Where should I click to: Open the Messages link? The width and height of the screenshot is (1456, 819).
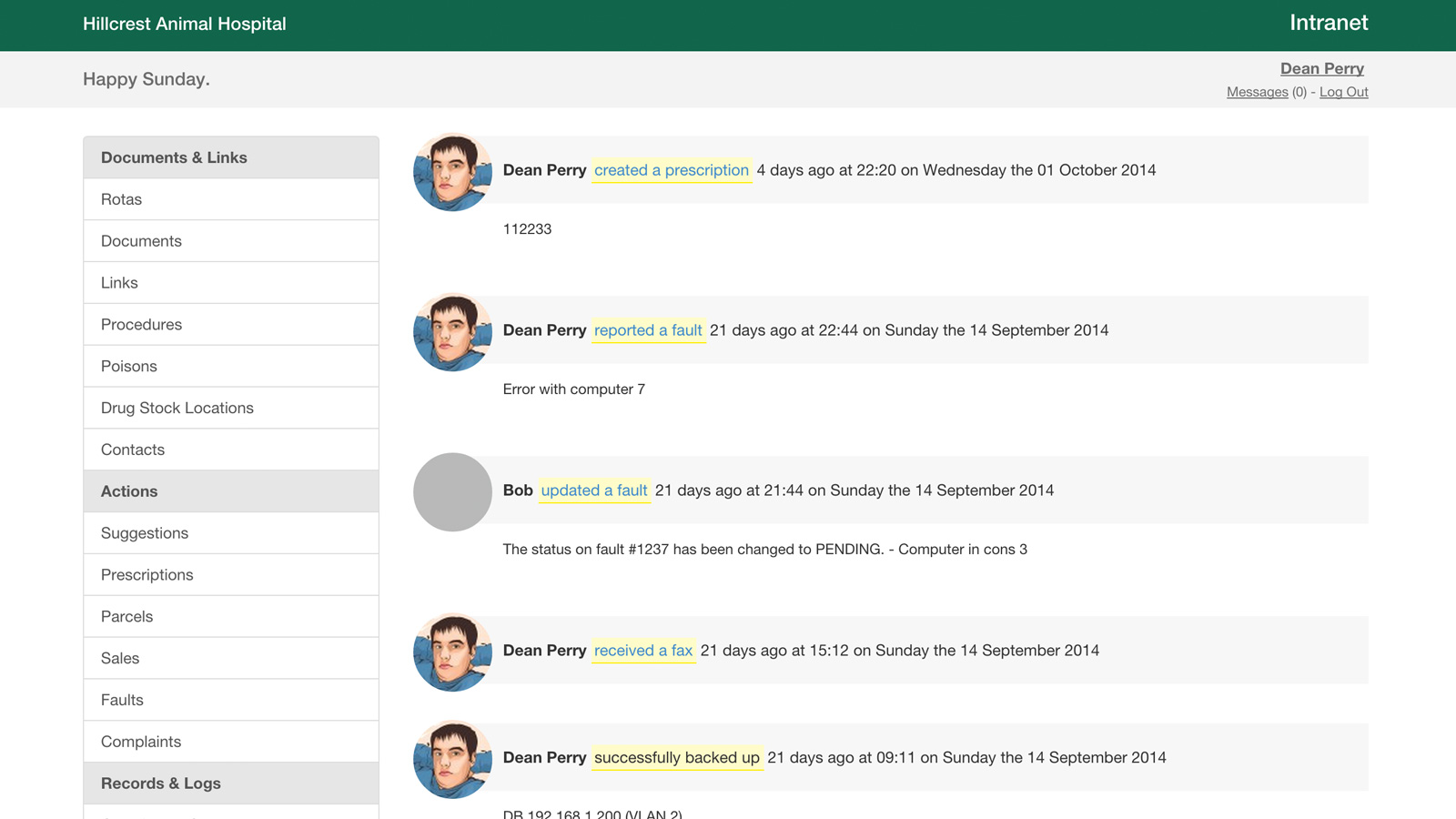pos(1257,92)
